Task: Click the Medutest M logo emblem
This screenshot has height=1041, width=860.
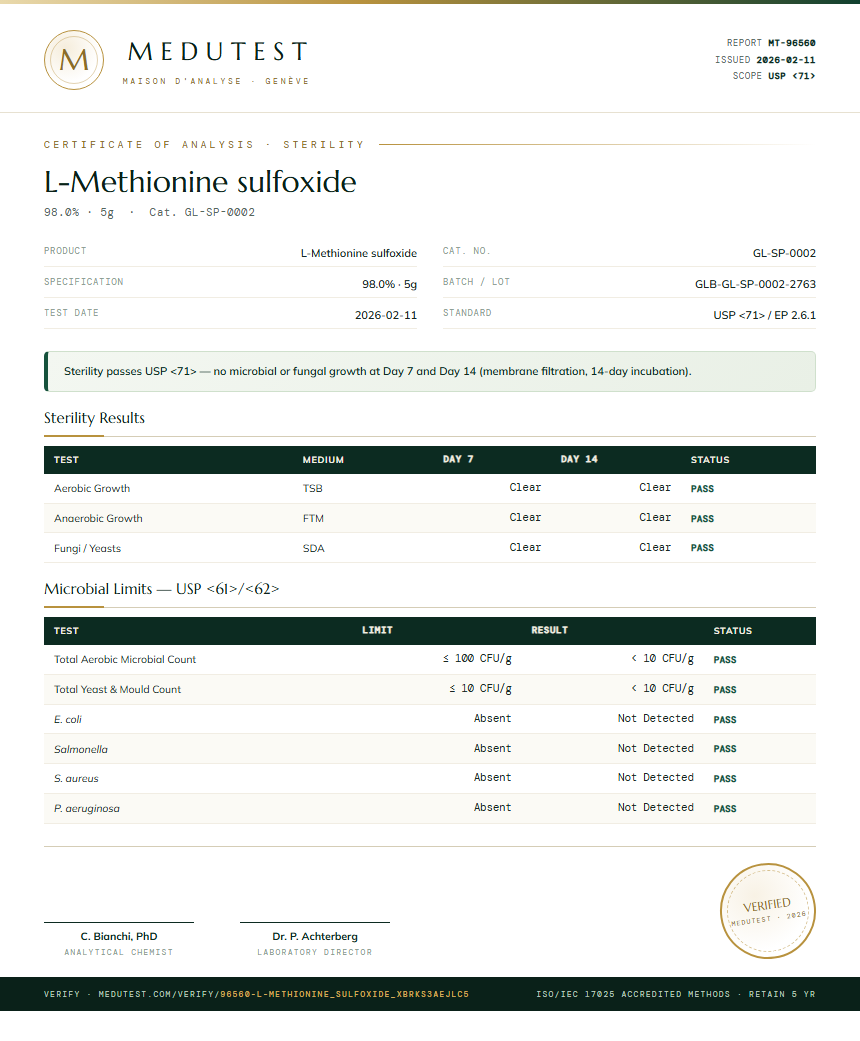Action: [74, 60]
